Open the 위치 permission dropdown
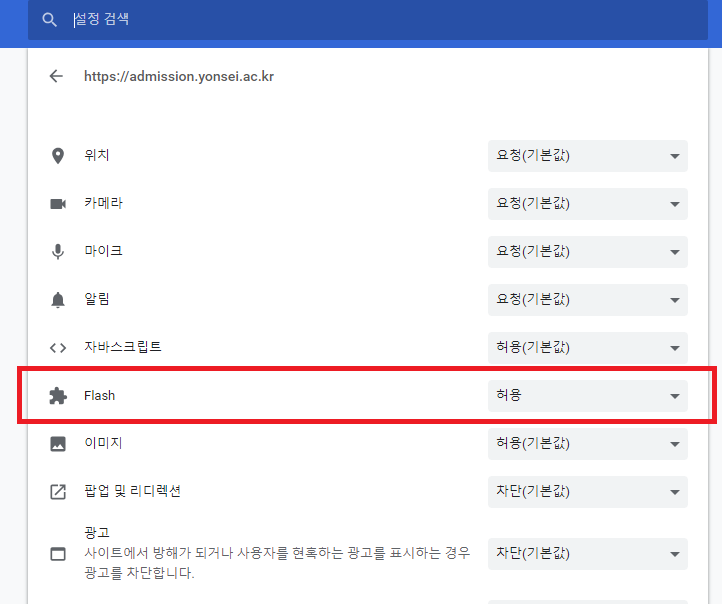 588,156
